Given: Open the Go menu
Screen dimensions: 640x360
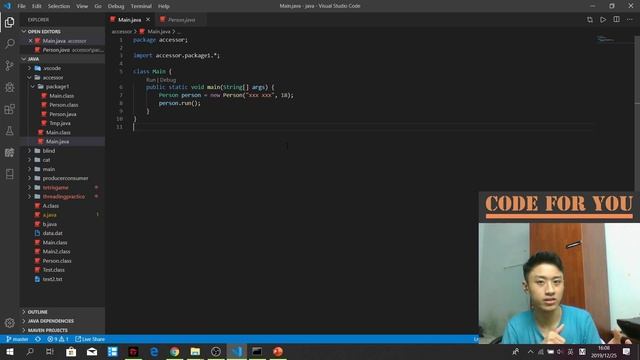Looking at the screenshot, I should click(x=98, y=6).
